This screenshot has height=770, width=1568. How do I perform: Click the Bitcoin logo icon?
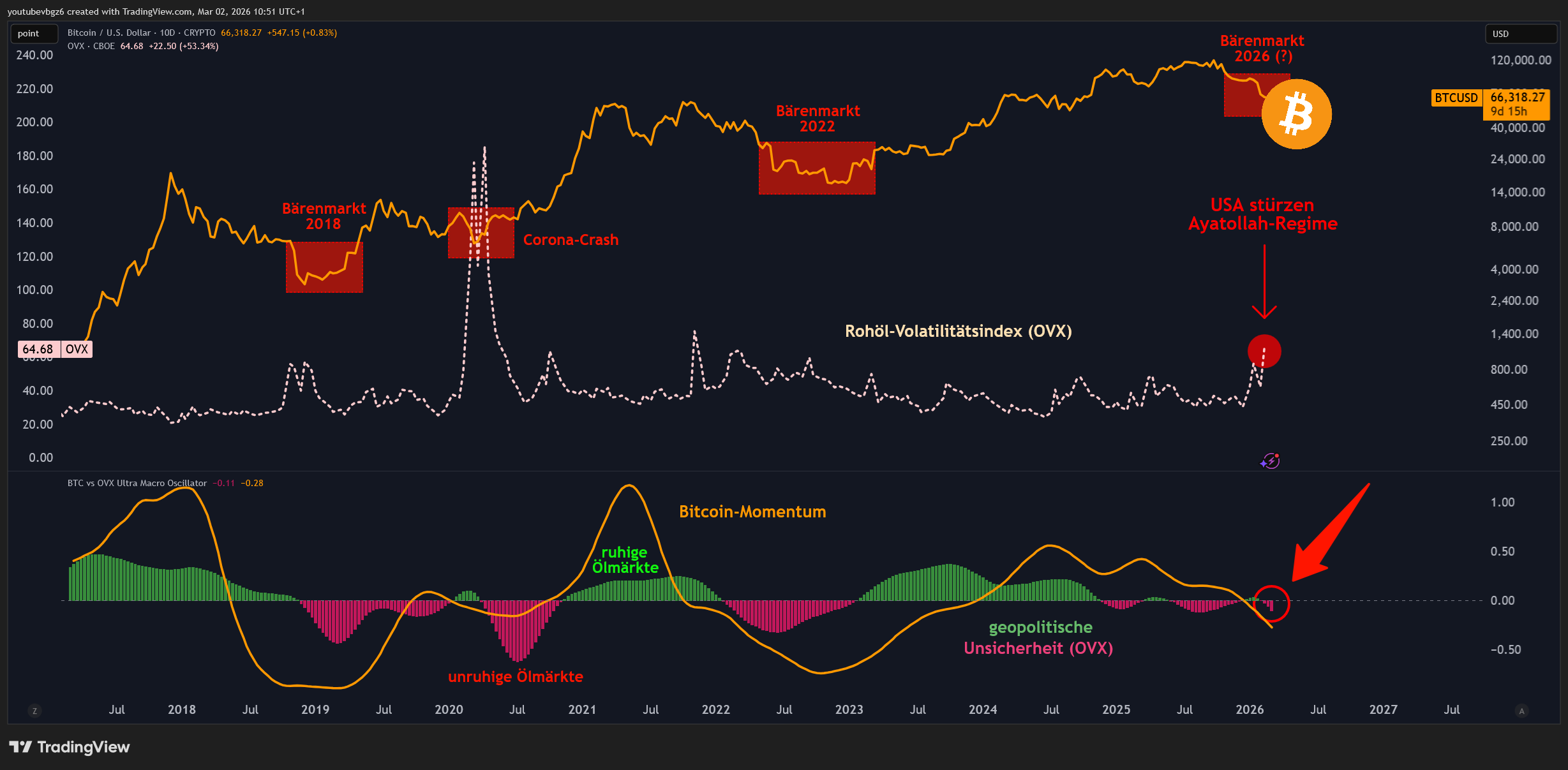[x=1296, y=114]
